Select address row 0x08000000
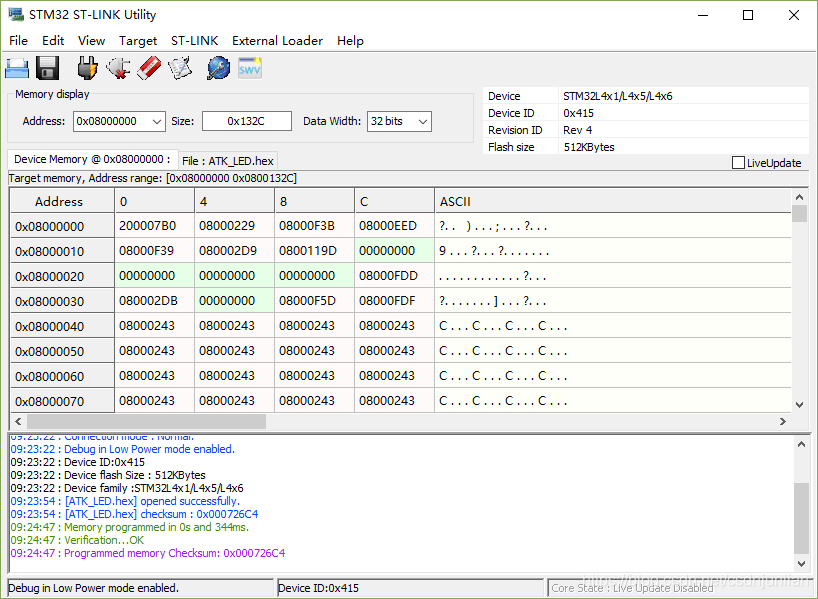818x599 pixels. 62,226
